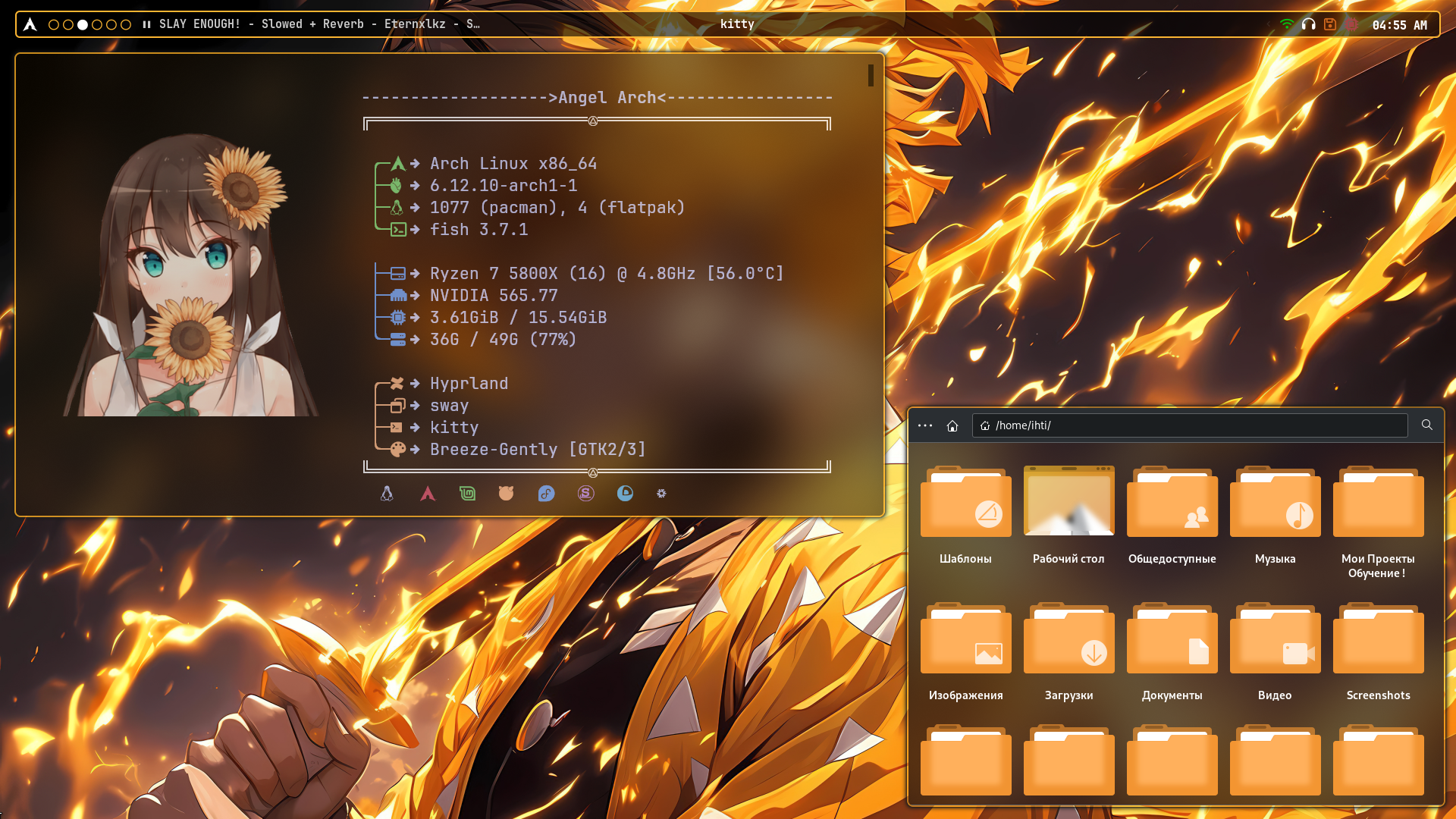Screen dimensions: 1456x819
Task: Click the headphones audio icon
Action: coord(1308,24)
